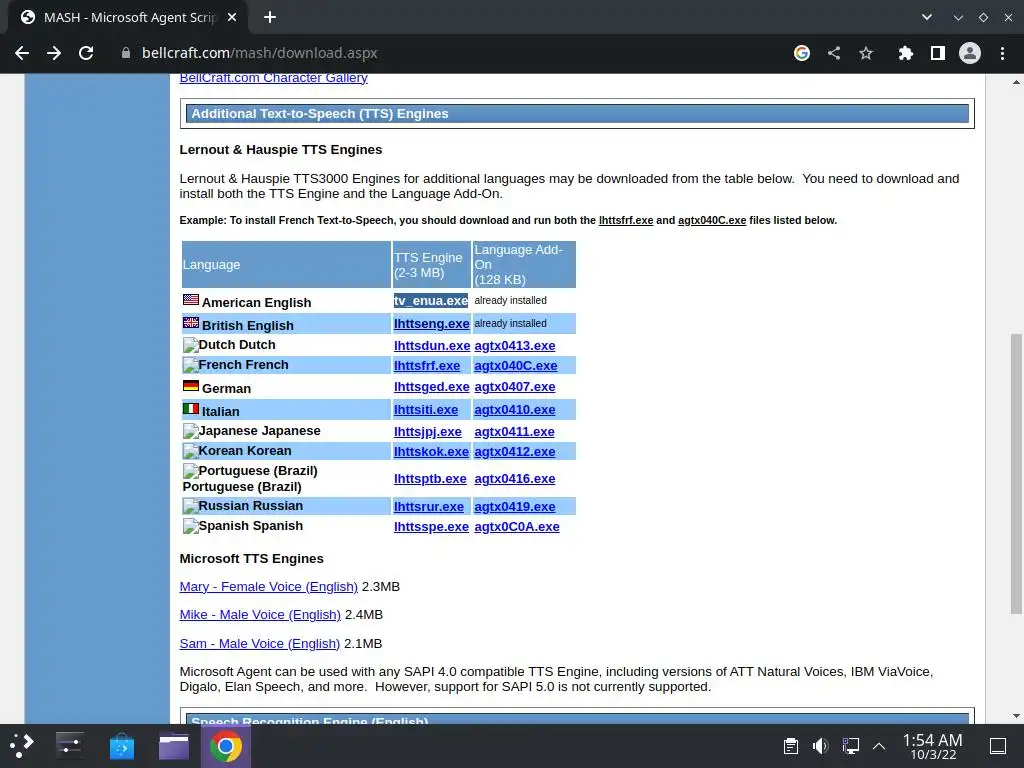This screenshot has width=1024, height=768.
Task: Bookmark this page with star icon
Action: pyautogui.click(x=866, y=53)
